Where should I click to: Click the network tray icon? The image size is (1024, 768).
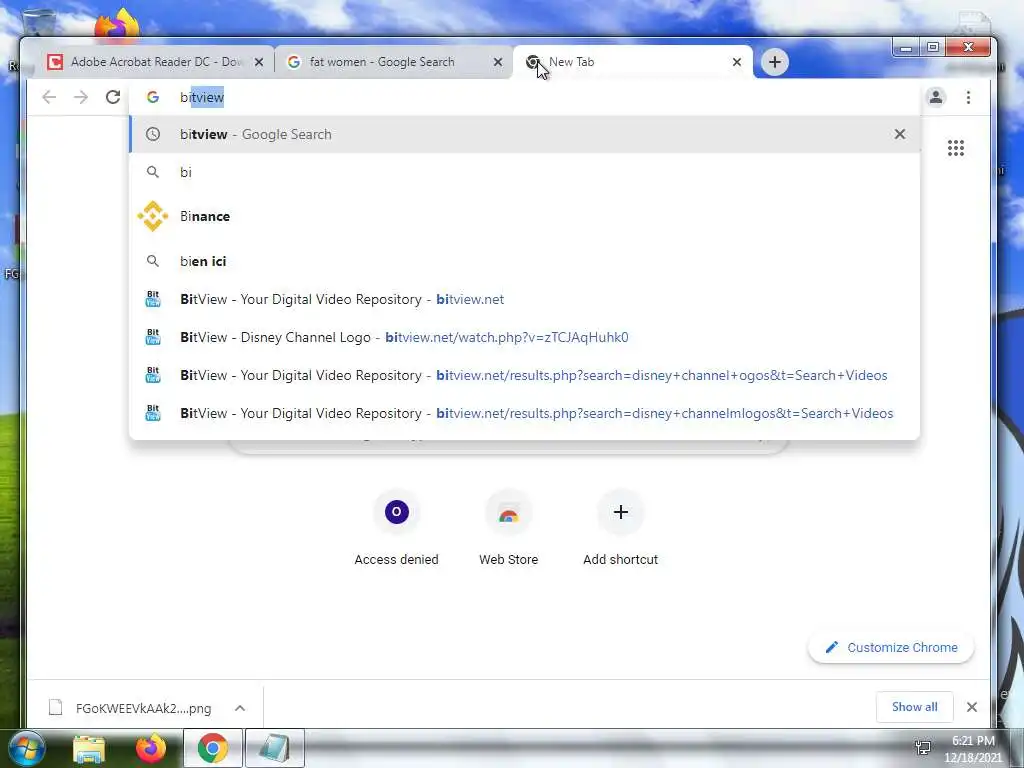923,748
